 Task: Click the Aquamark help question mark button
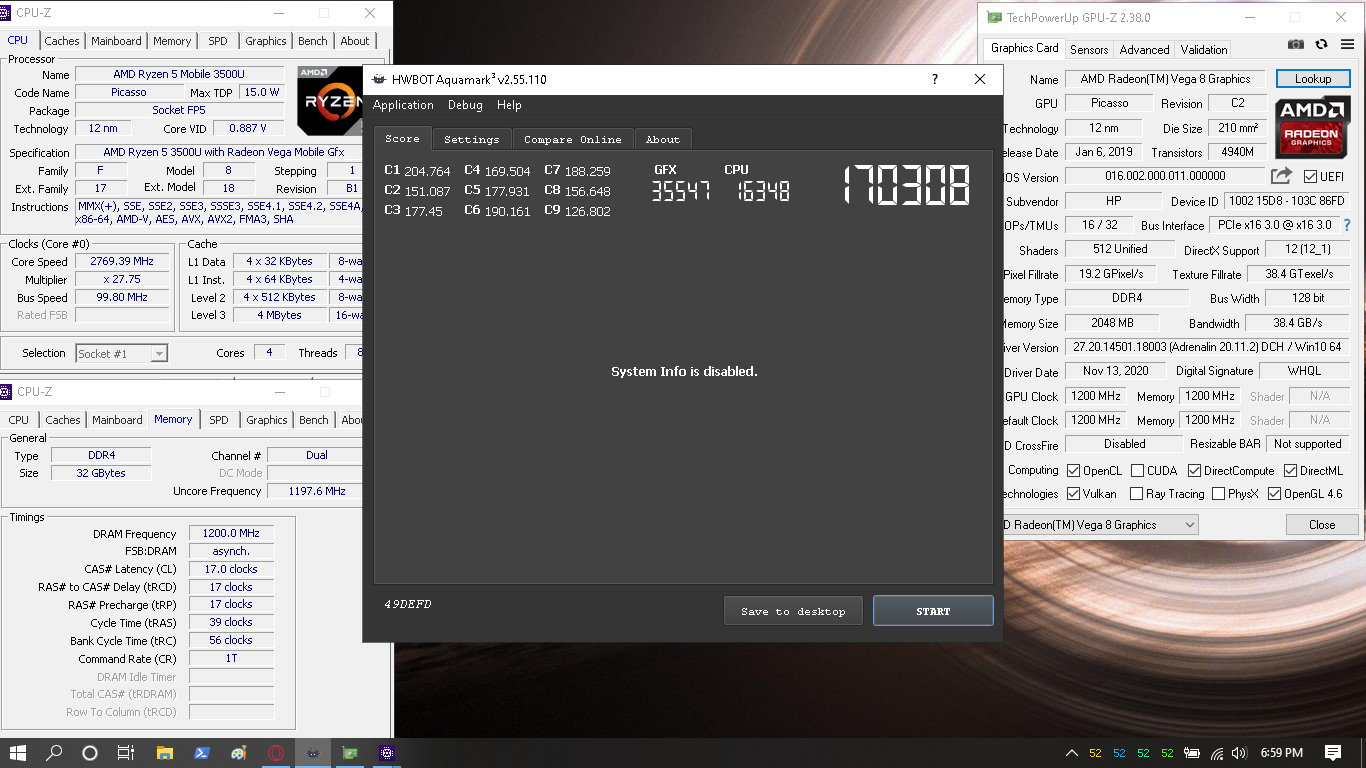[935, 80]
